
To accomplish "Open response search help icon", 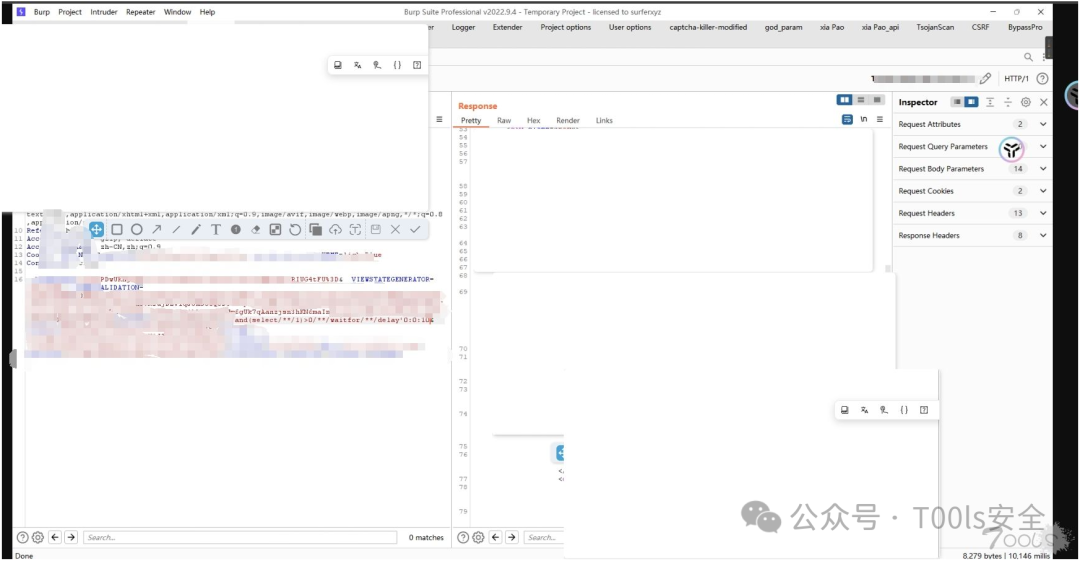I will point(464,537).
